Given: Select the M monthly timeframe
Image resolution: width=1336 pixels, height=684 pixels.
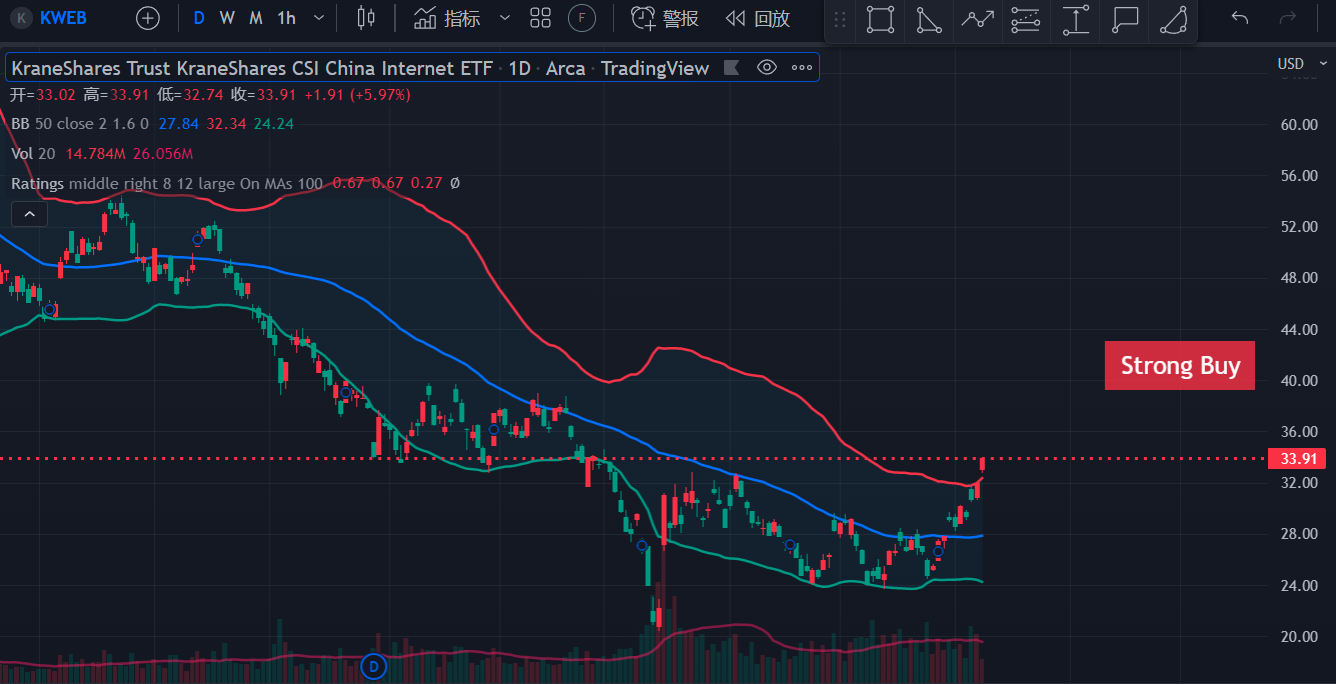Looking at the screenshot, I should click(256, 18).
